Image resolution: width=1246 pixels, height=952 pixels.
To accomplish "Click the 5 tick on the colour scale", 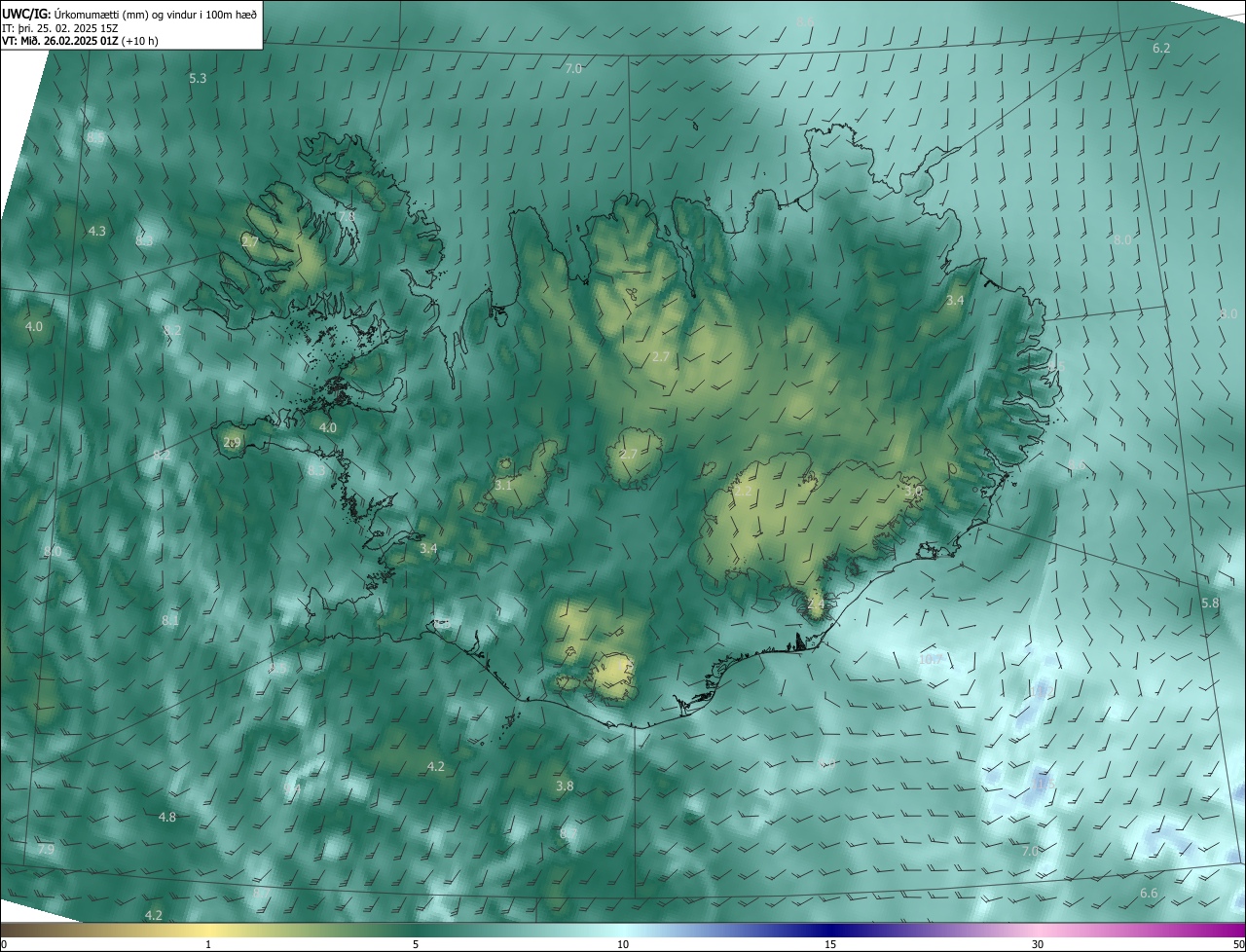I will 416,944.
